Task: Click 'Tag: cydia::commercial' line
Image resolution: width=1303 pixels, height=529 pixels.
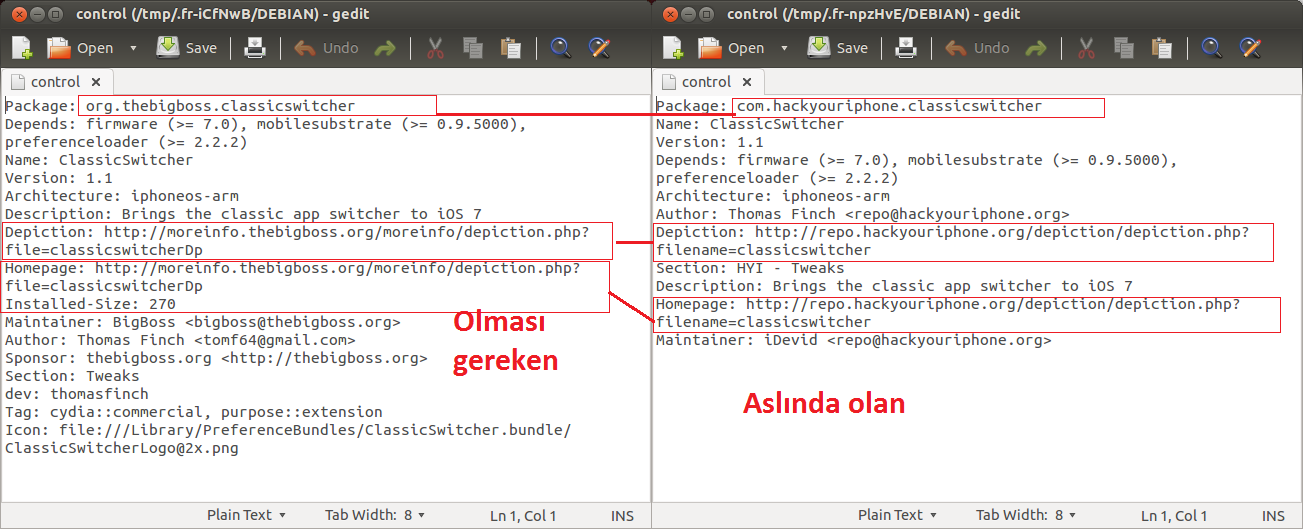Action: click(x=194, y=412)
